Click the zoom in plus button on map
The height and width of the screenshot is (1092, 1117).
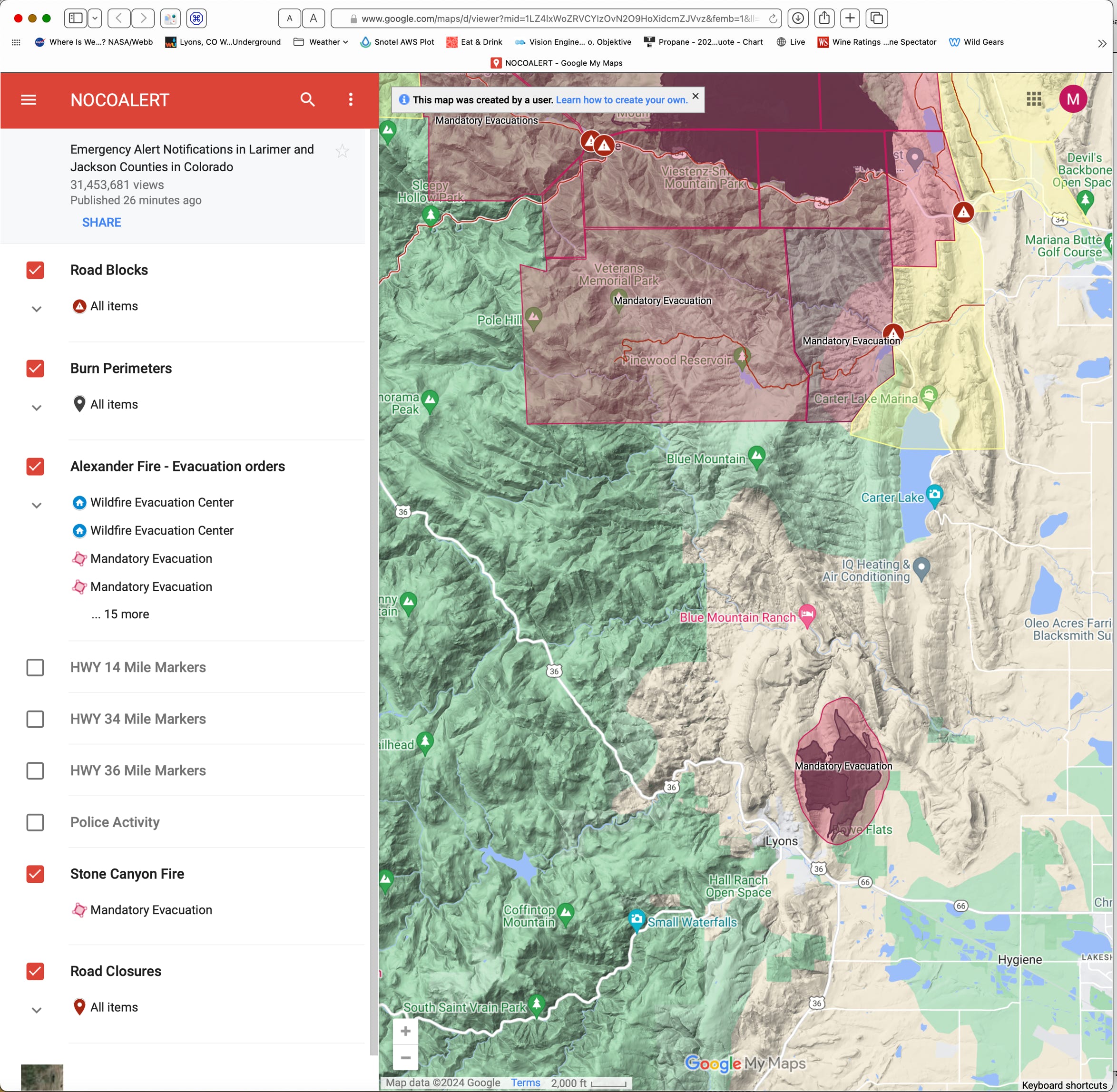tap(406, 1031)
